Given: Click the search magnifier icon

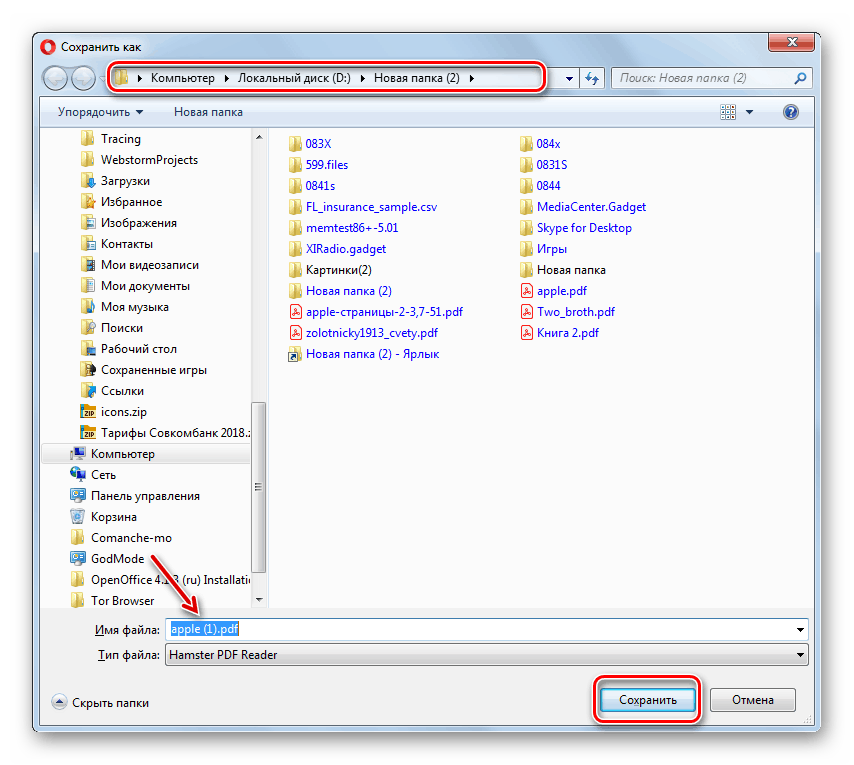Looking at the screenshot, I should [x=800, y=78].
